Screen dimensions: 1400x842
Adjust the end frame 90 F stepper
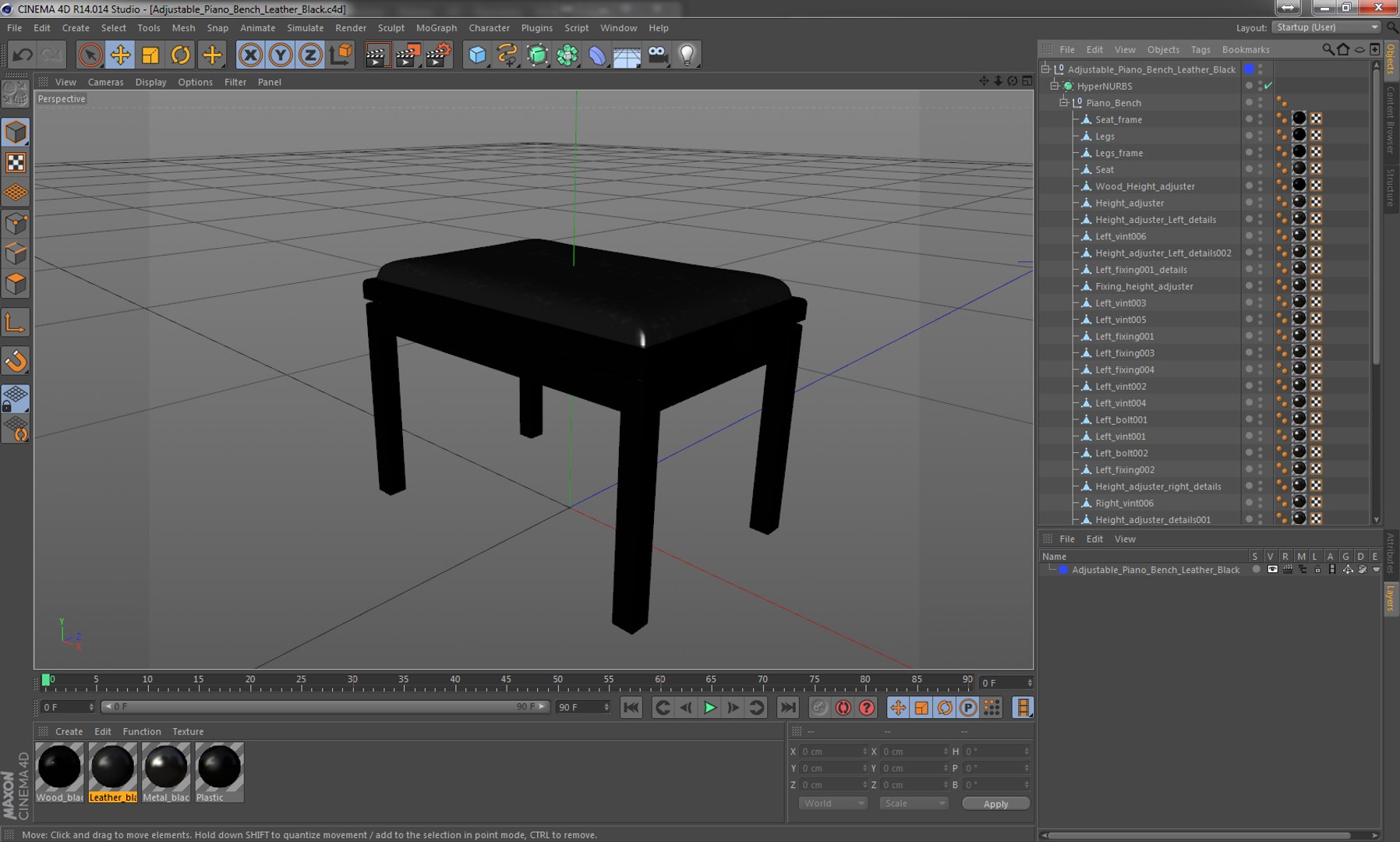pos(606,707)
